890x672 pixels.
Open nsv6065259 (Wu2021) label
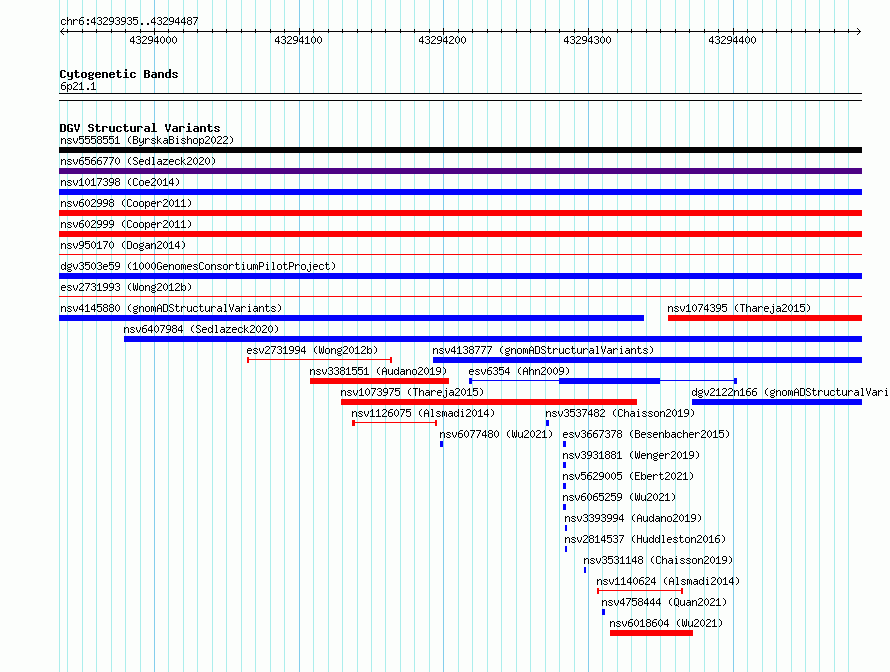click(619, 497)
